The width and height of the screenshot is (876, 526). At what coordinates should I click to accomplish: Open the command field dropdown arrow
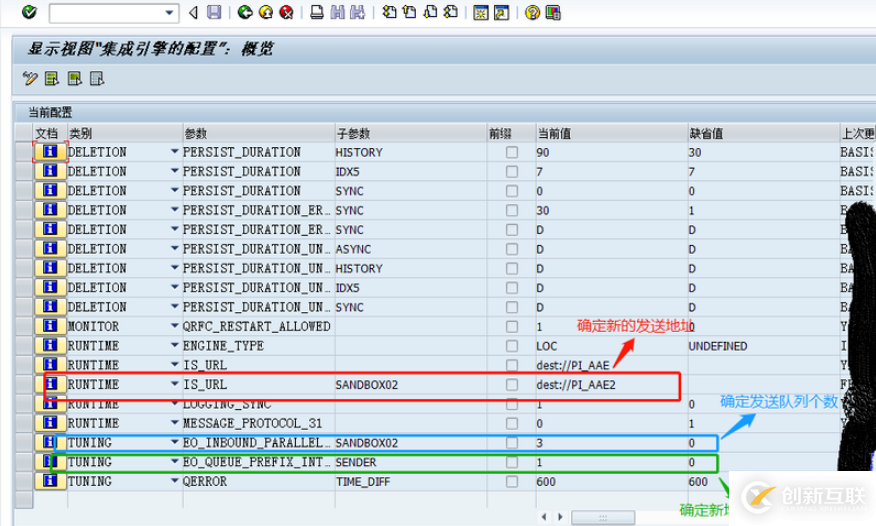(169, 12)
